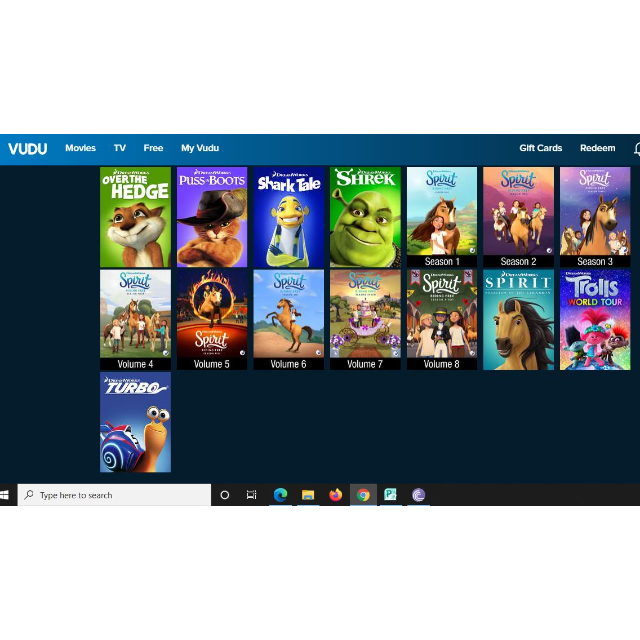Select the Over the Hedge poster
Screen dimensions: 640x640
tap(136, 217)
